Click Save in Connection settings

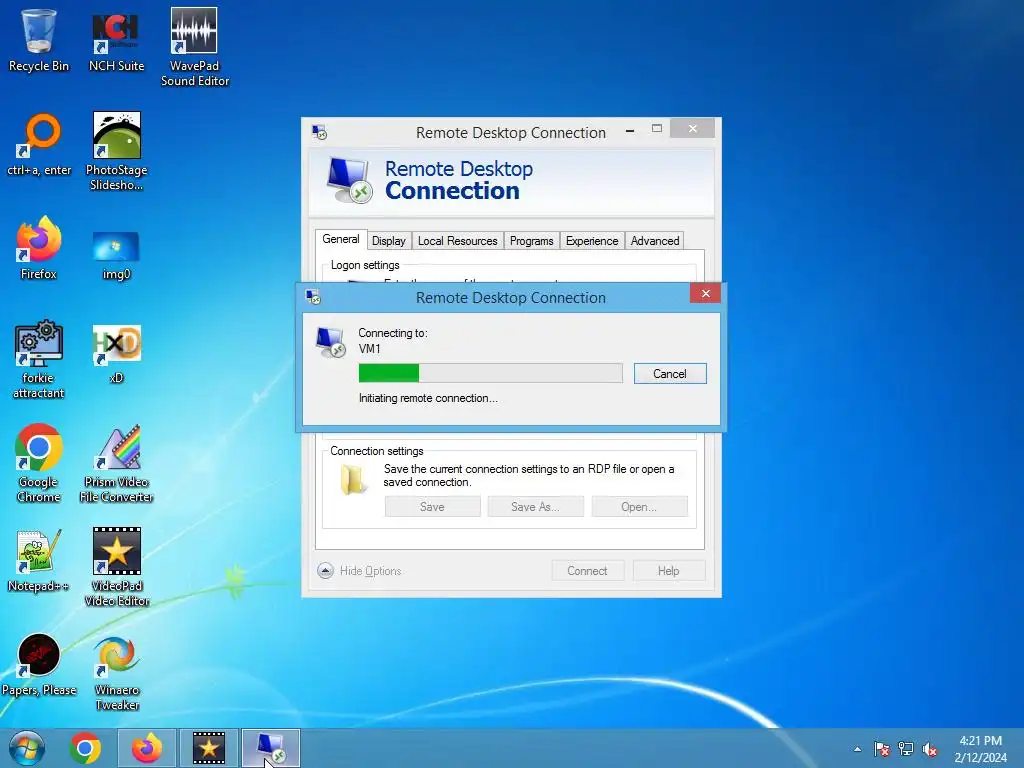(432, 507)
